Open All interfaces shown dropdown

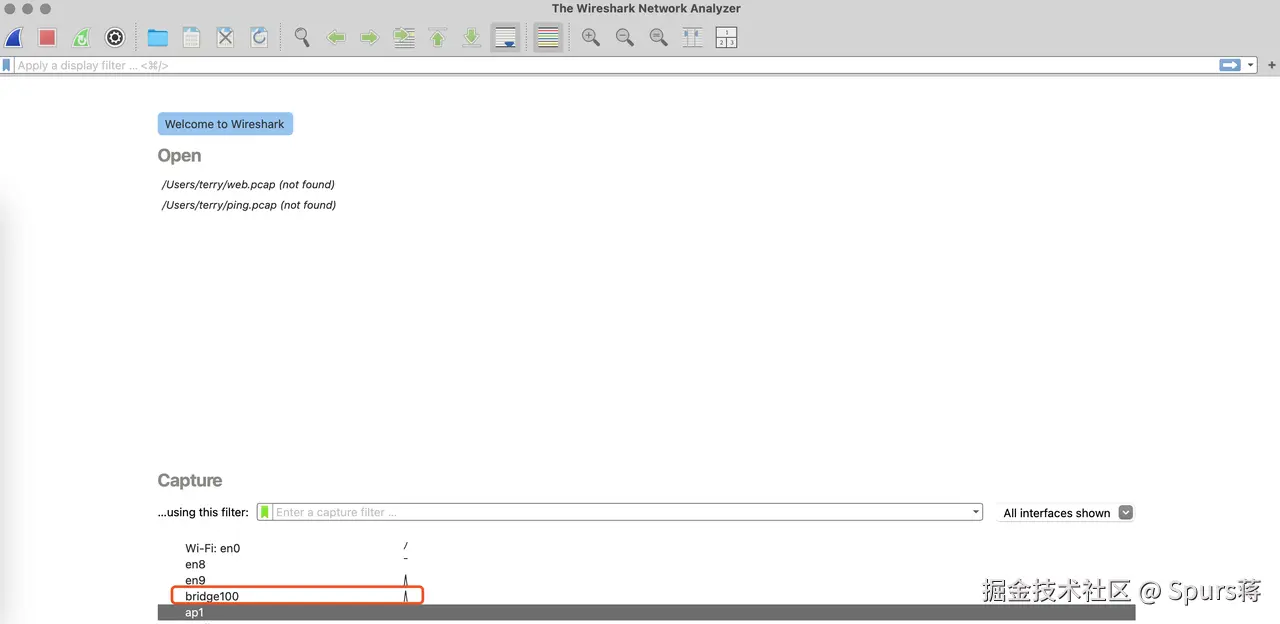[1066, 512]
